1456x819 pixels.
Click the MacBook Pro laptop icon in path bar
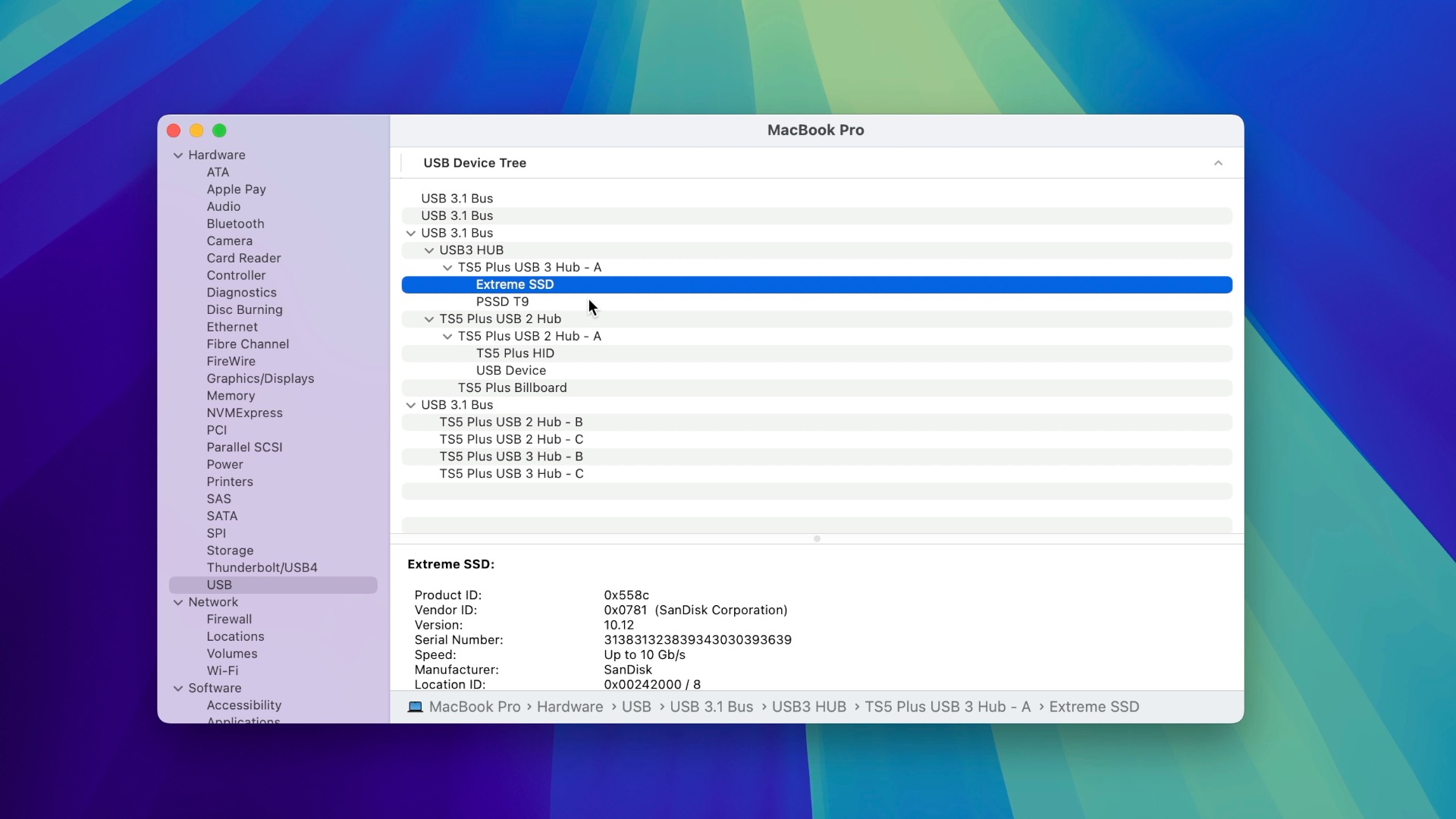click(x=415, y=707)
